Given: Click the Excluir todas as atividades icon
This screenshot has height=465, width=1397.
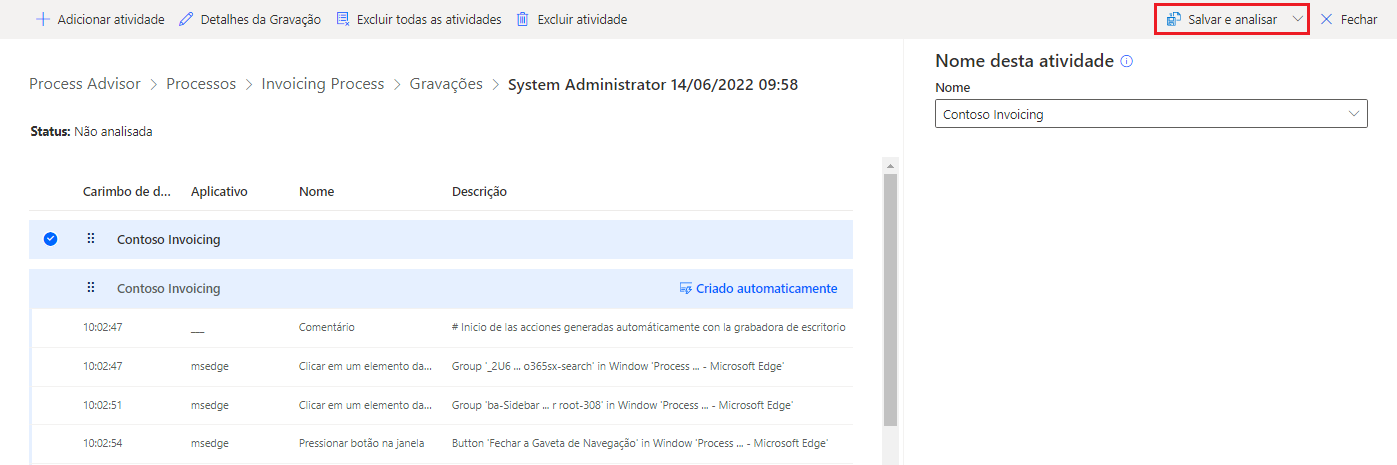Looking at the screenshot, I should (x=343, y=19).
